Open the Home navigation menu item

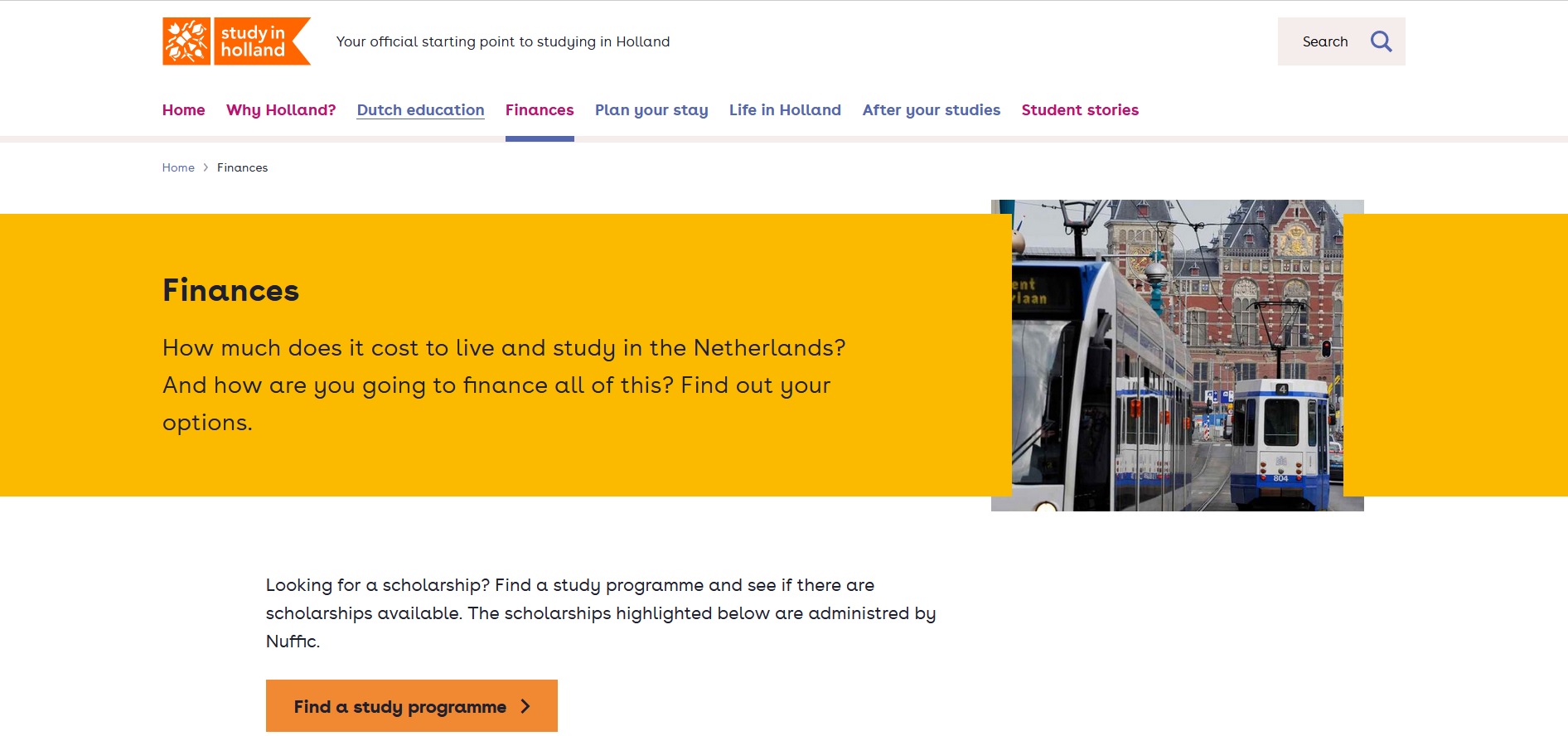[183, 110]
